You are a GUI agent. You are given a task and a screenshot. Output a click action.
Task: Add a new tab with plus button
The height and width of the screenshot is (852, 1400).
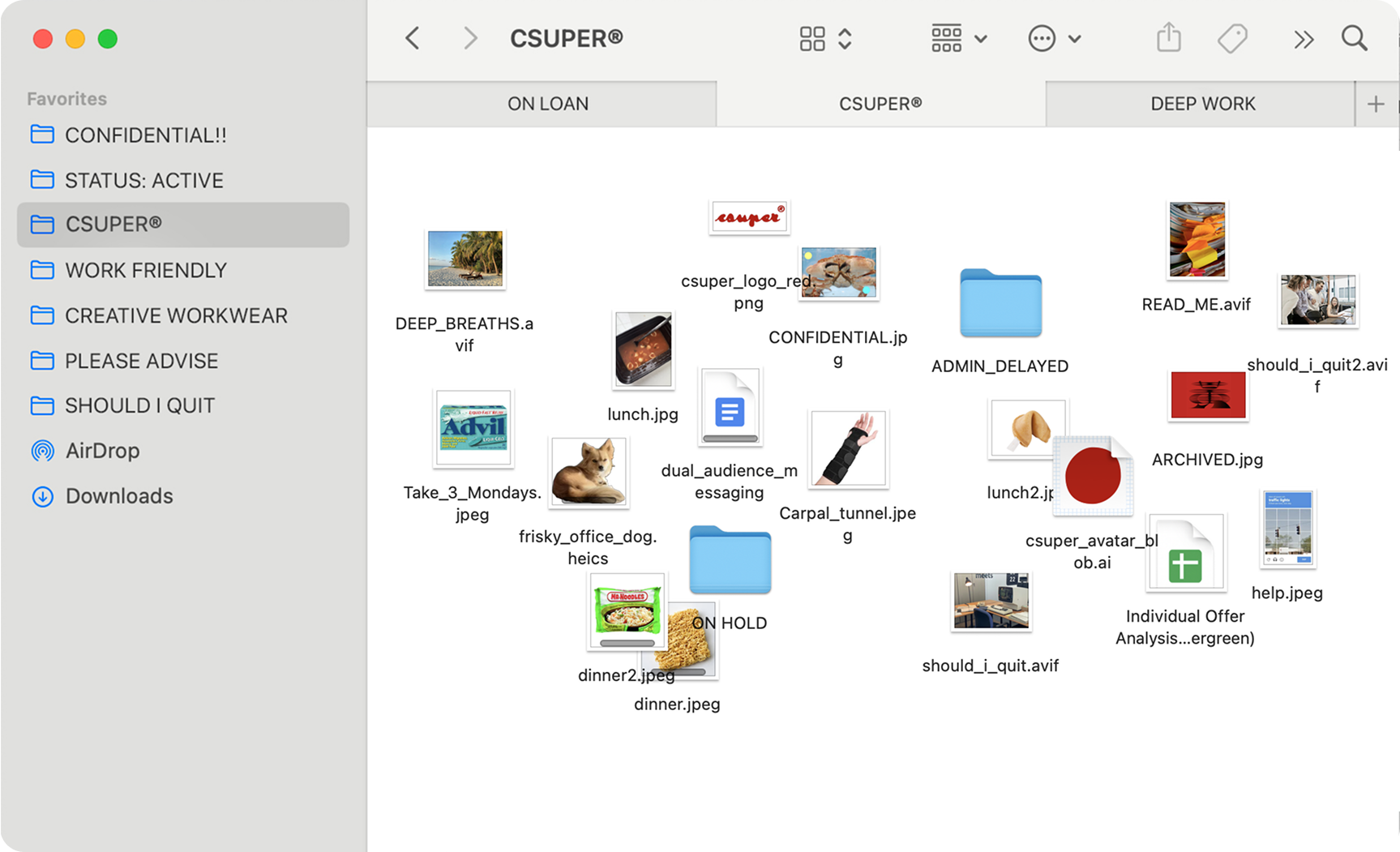[1376, 104]
